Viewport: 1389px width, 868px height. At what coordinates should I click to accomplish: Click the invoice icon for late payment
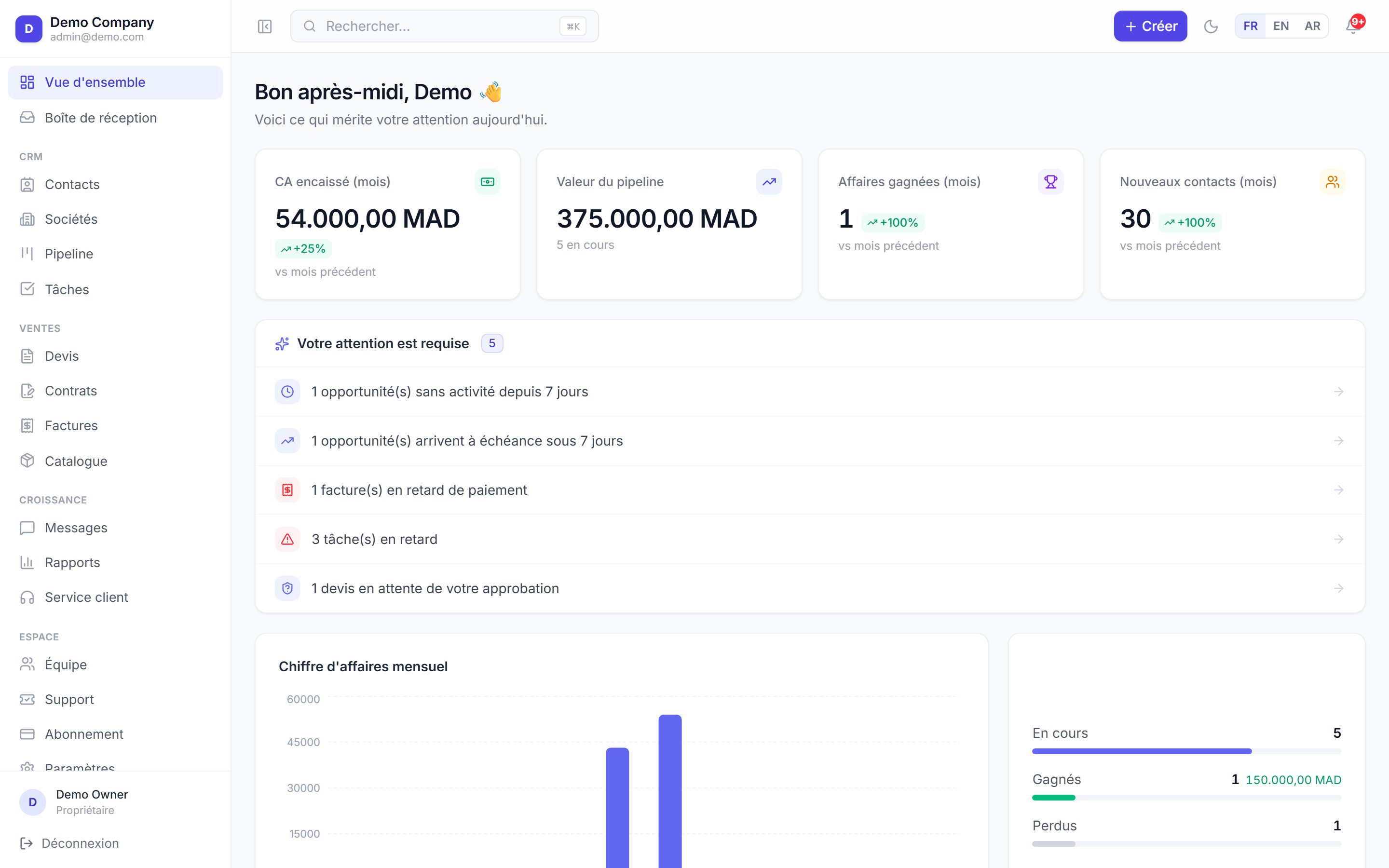point(287,490)
